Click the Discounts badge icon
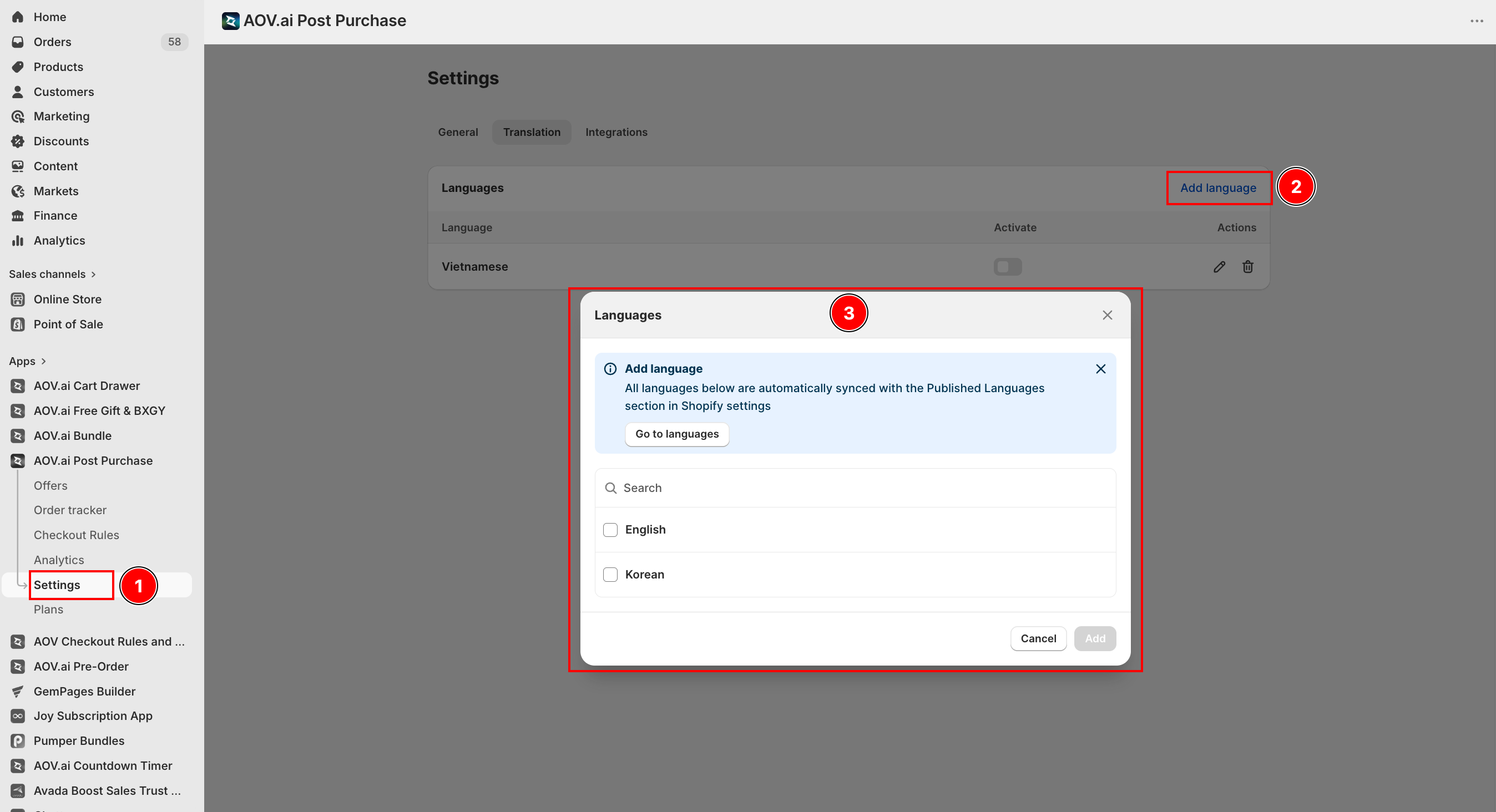 (18, 141)
